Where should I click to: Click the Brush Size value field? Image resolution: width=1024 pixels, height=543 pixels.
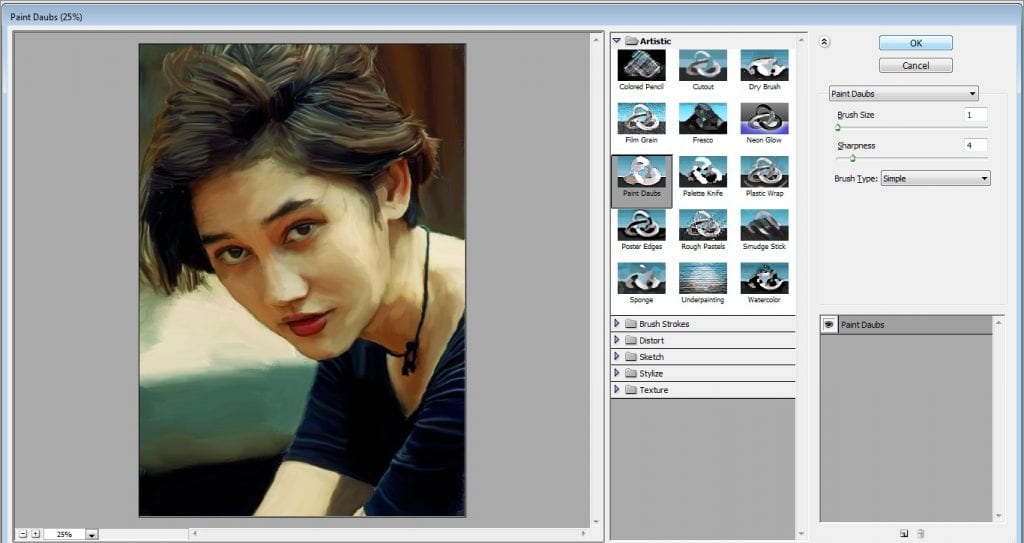[975, 115]
